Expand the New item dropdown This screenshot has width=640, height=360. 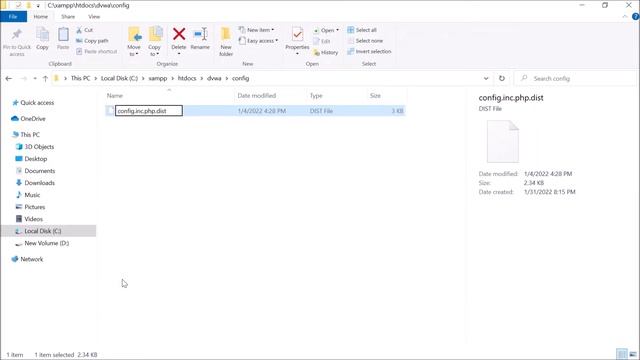coord(256,30)
